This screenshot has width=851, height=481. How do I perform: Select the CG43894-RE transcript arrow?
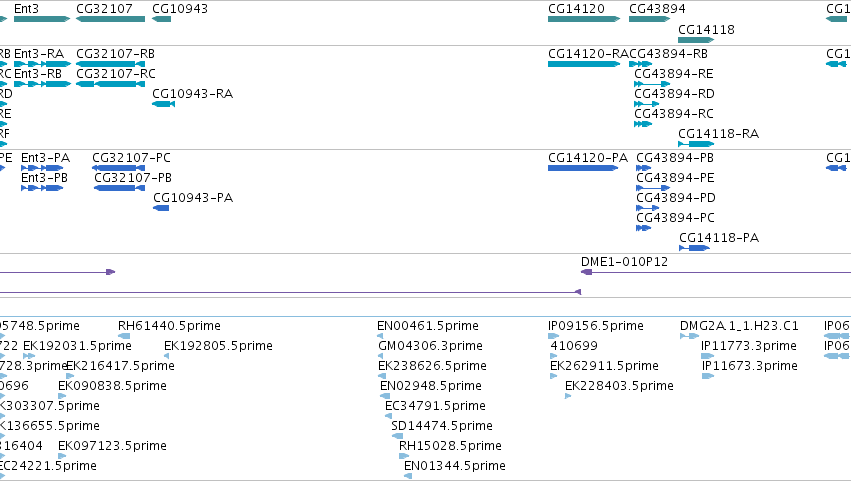point(652,84)
